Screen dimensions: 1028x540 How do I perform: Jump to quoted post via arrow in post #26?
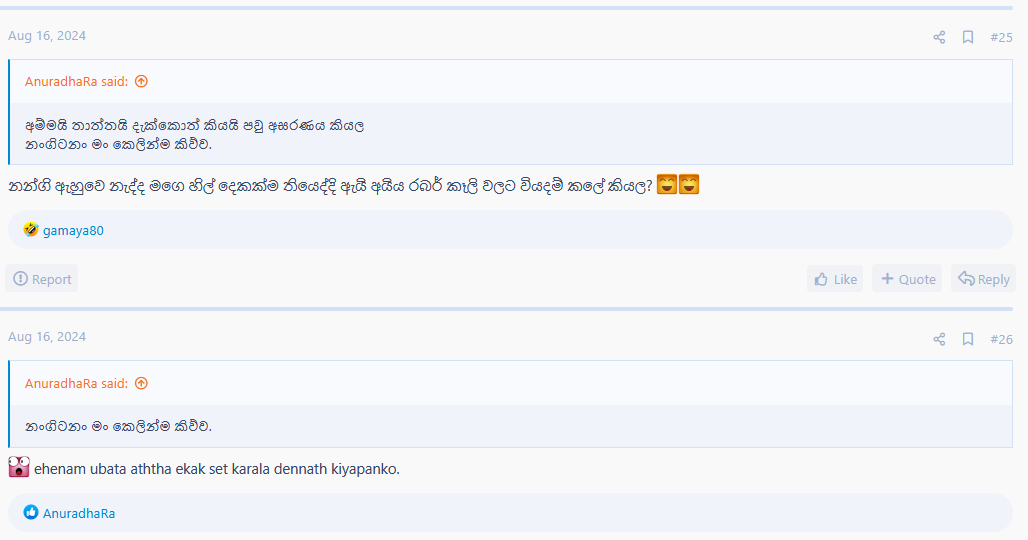[141, 383]
